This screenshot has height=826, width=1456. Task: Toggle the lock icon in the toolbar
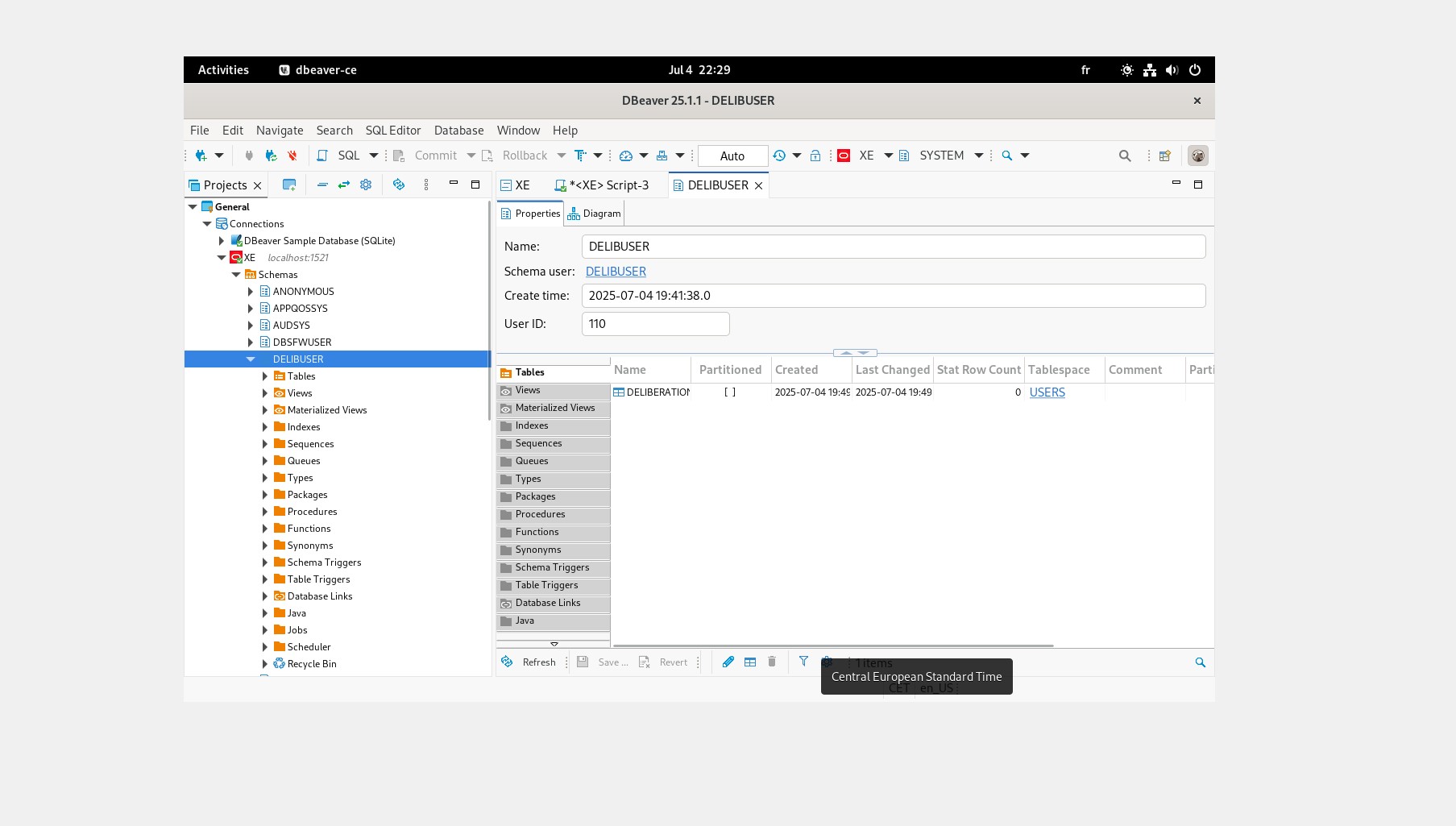pos(815,156)
